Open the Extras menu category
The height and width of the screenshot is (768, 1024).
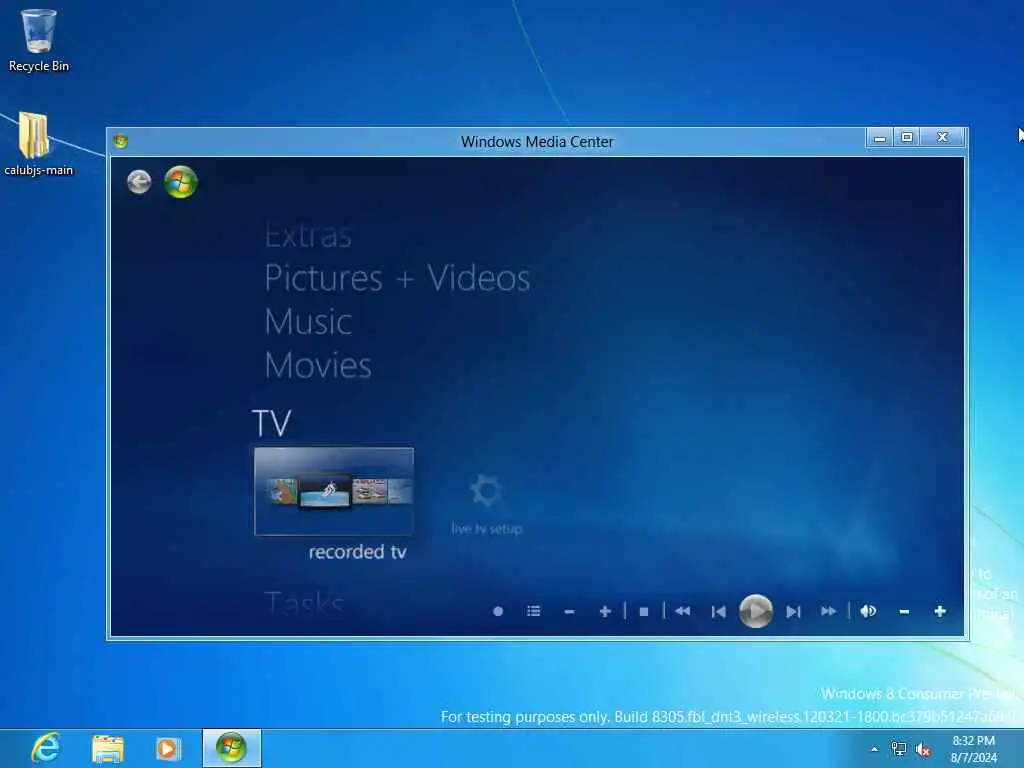tap(308, 236)
